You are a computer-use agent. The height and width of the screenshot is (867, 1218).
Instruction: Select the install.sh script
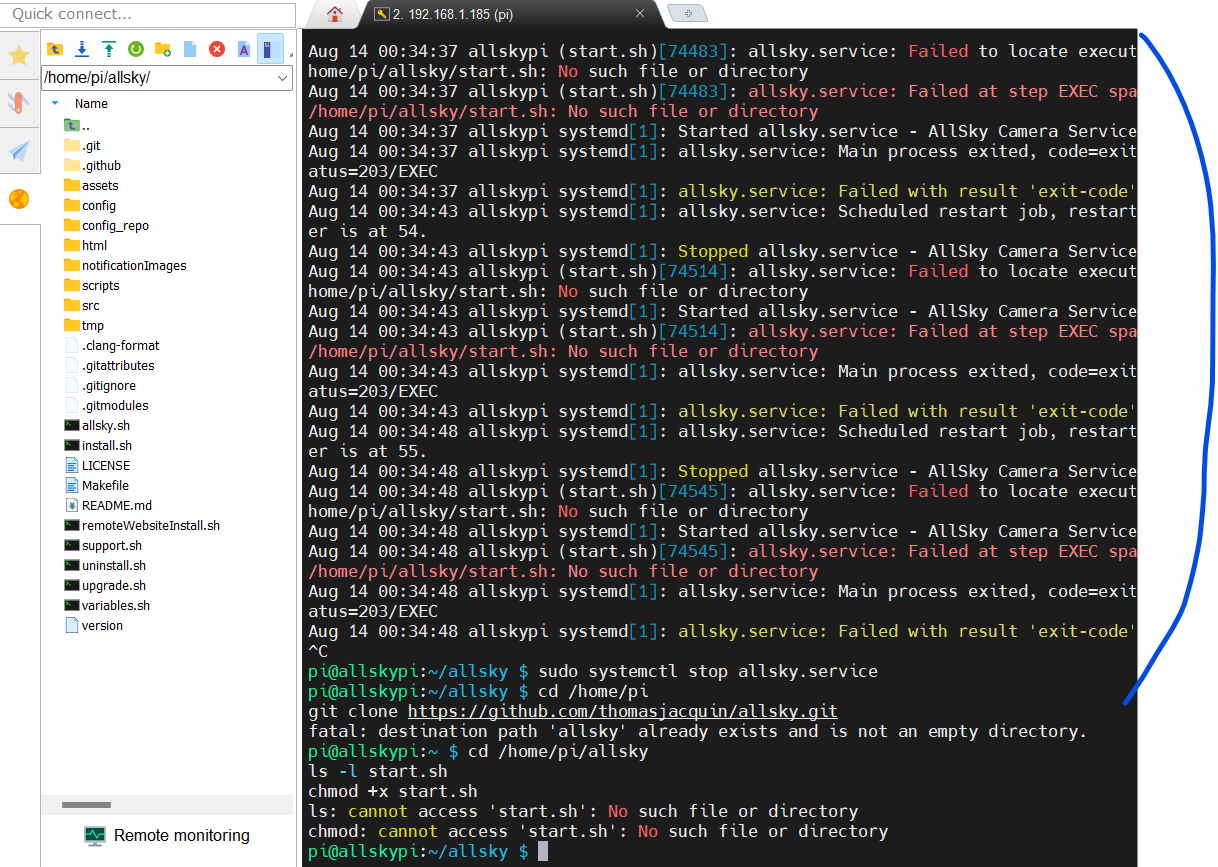(98, 445)
